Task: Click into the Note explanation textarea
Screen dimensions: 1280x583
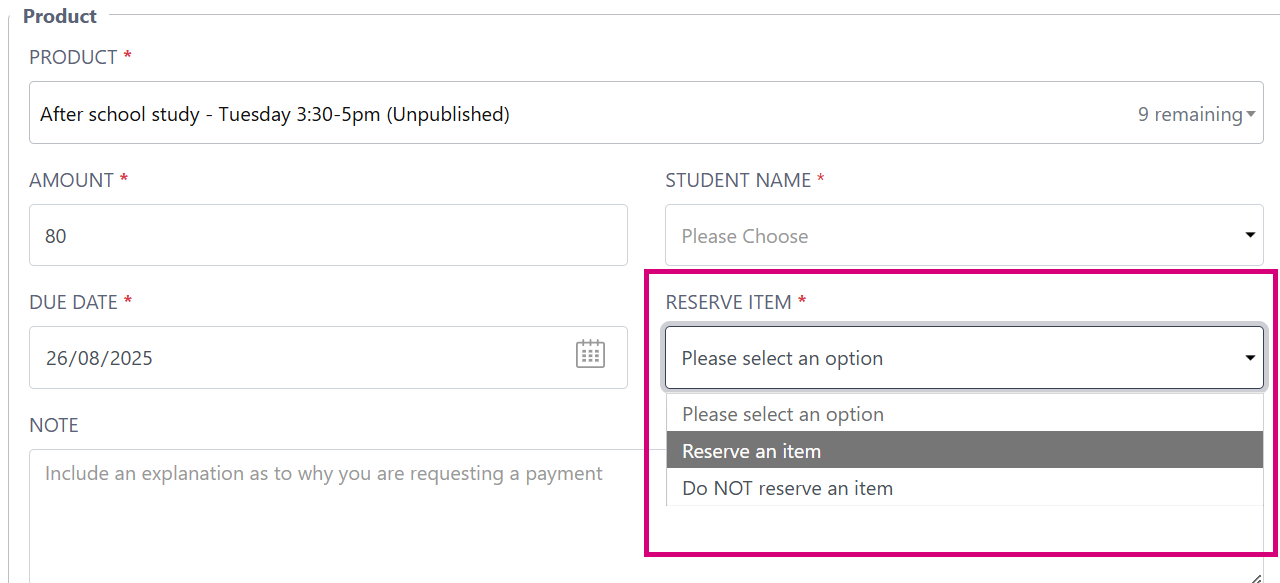Action: click(x=330, y=510)
